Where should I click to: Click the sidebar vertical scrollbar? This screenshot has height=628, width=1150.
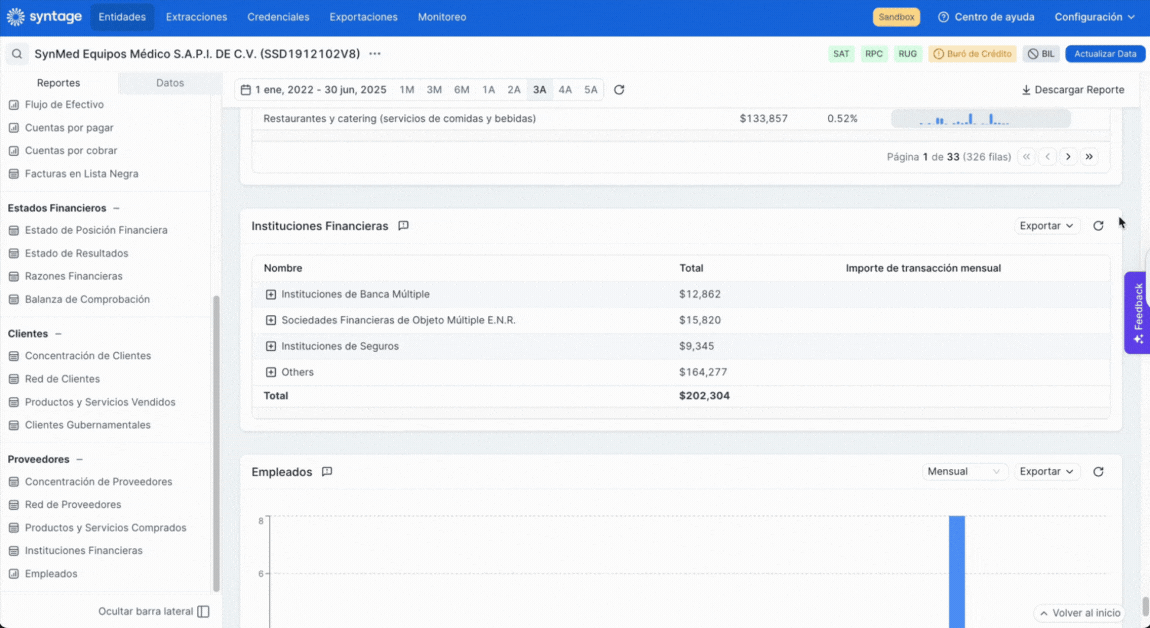[216, 444]
